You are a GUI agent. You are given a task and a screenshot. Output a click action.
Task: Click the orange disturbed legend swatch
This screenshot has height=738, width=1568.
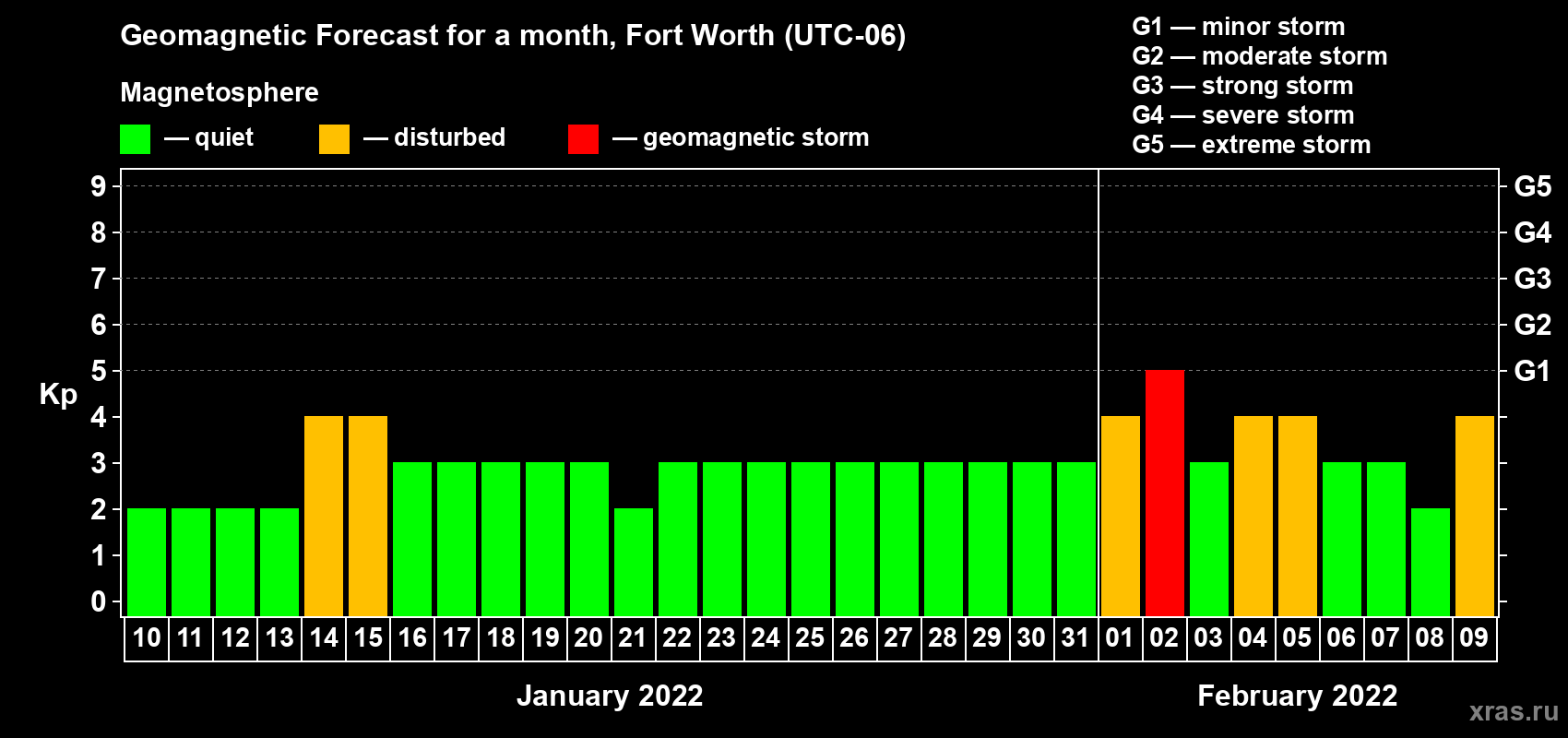[334, 139]
